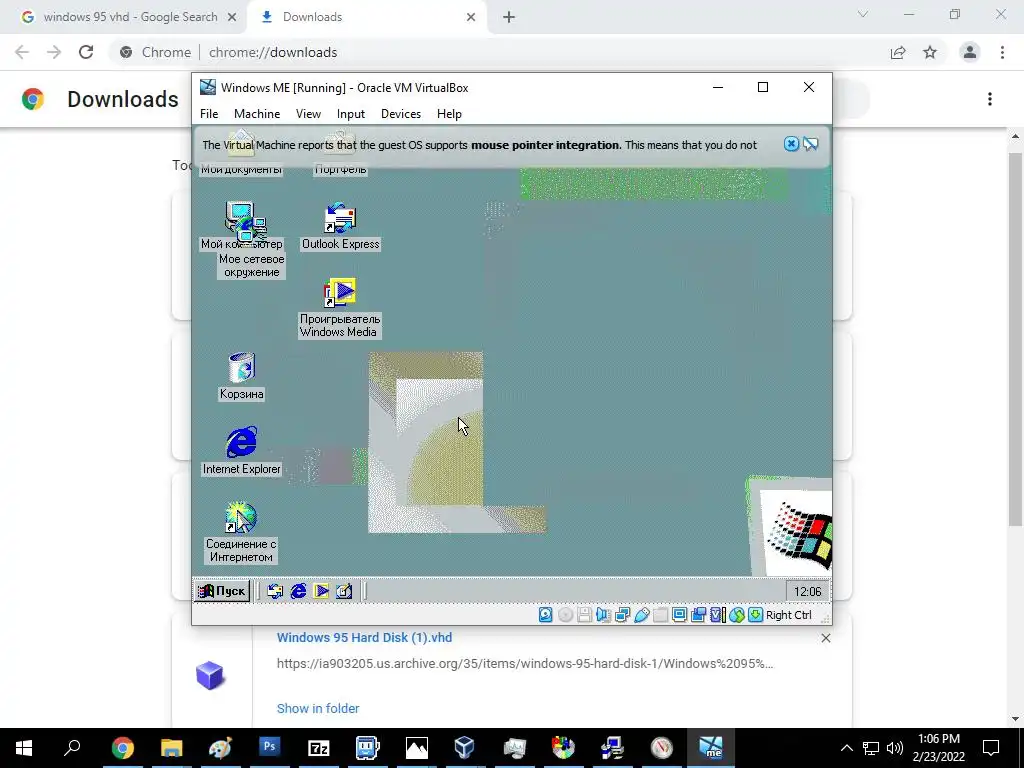Click VirtualBox optical drive indicator
This screenshot has height=768, width=1024.
pos(566,615)
